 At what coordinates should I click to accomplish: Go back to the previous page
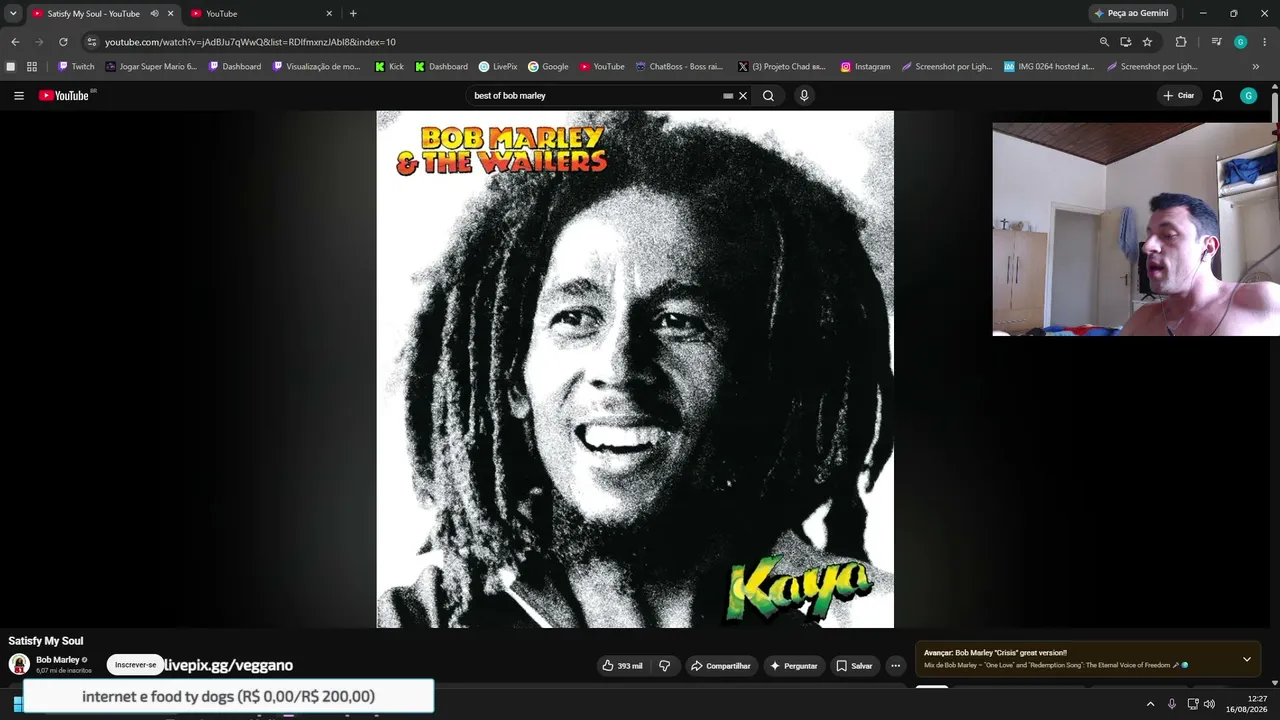pos(15,42)
